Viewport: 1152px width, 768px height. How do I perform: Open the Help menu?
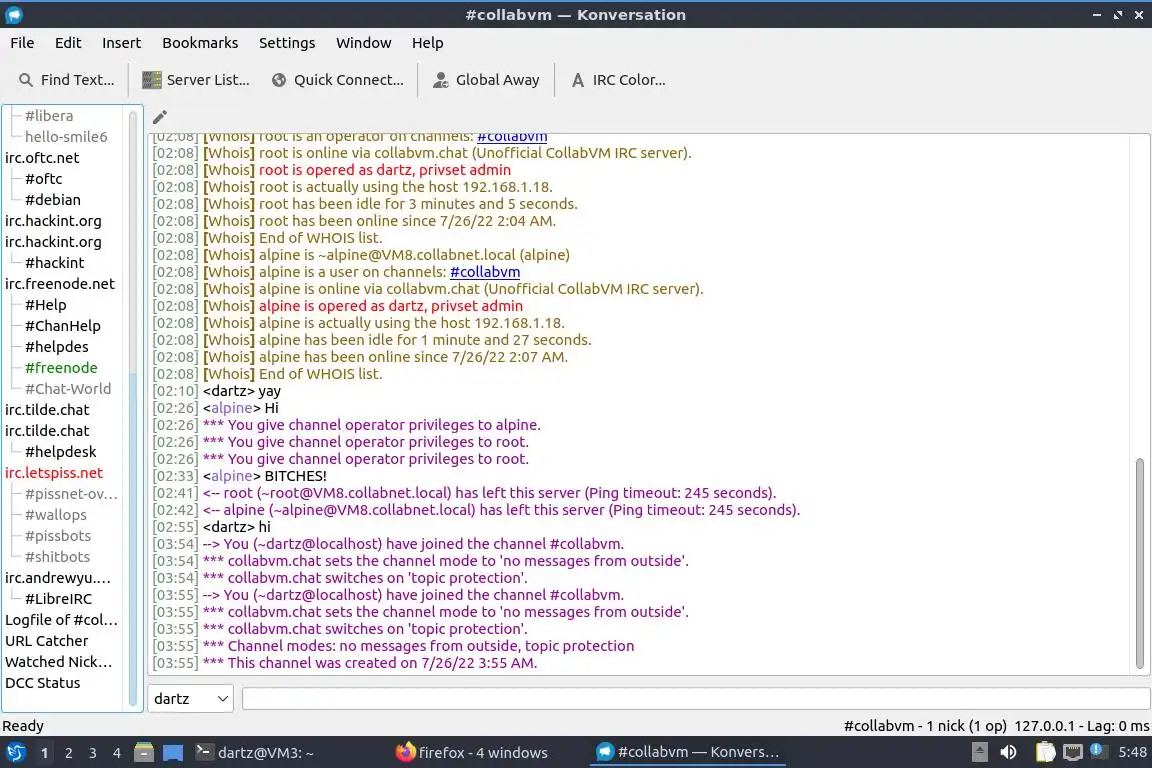[428, 43]
